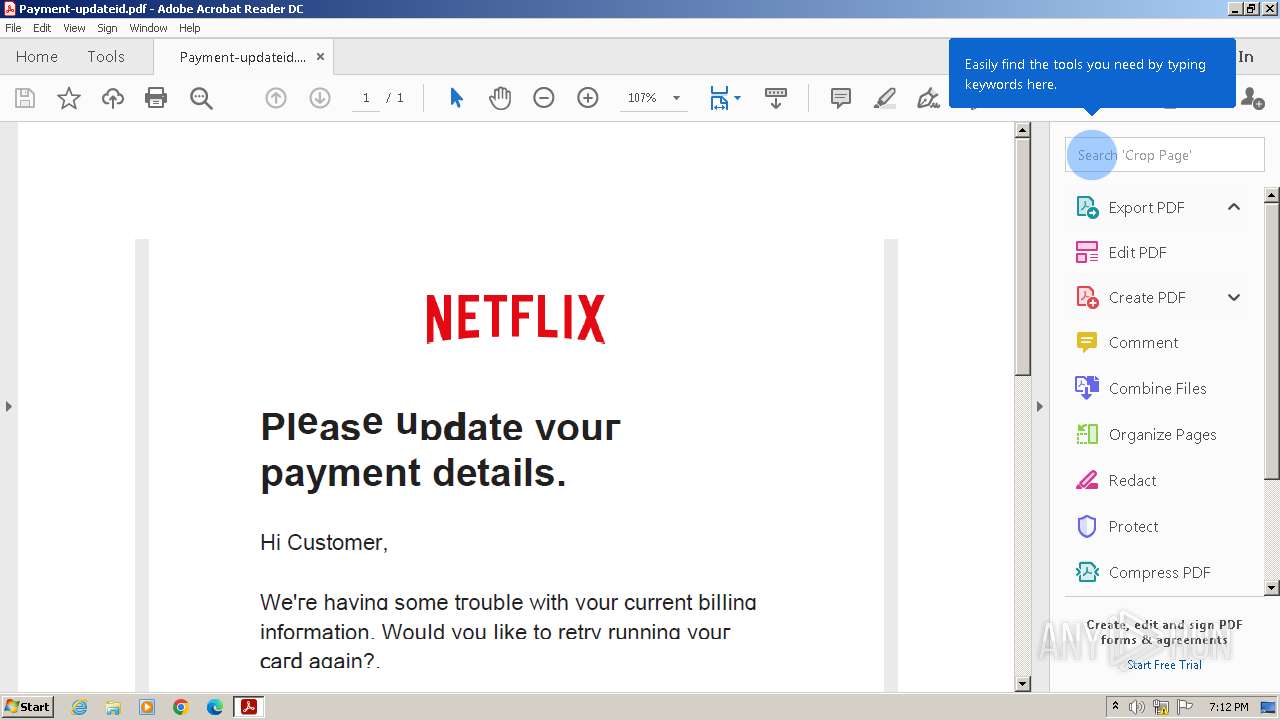This screenshot has width=1280, height=720.
Task: Click the tools pane scroll down arrow
Action: 1272,588
